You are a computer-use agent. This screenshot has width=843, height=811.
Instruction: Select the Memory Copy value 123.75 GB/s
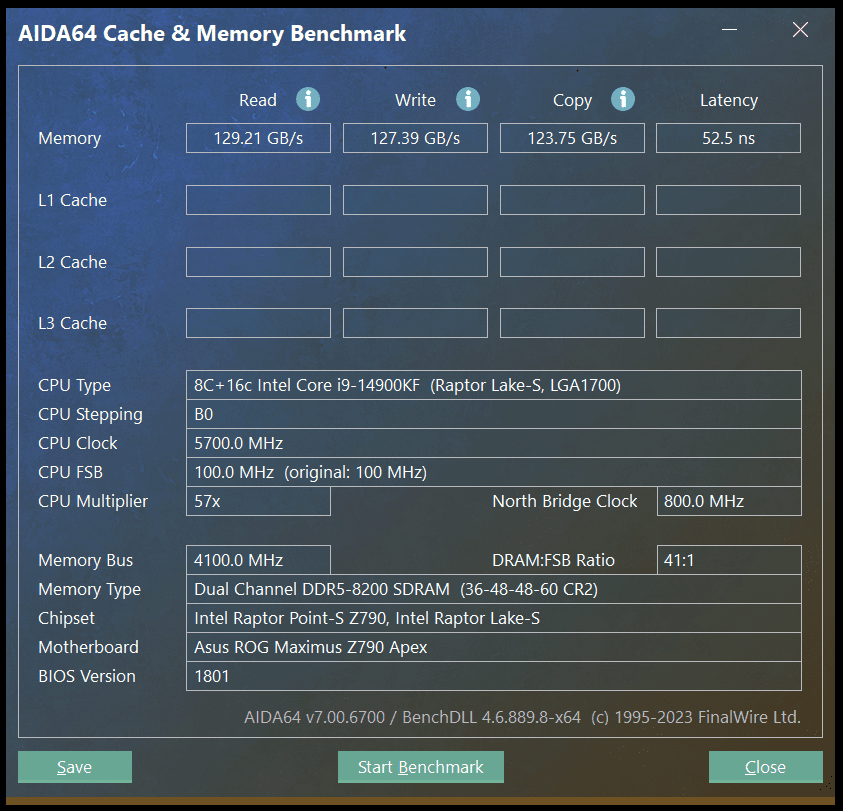pos(572,138)
